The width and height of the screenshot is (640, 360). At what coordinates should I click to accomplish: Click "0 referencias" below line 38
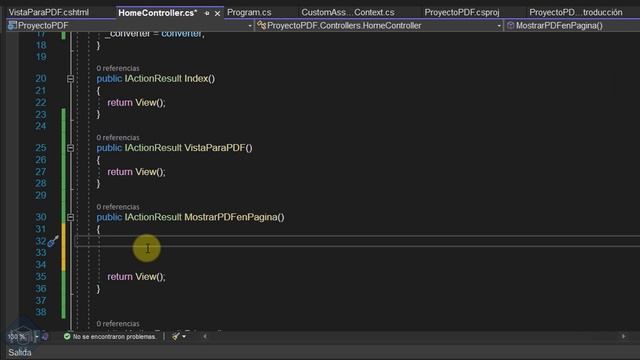(118, 324)
